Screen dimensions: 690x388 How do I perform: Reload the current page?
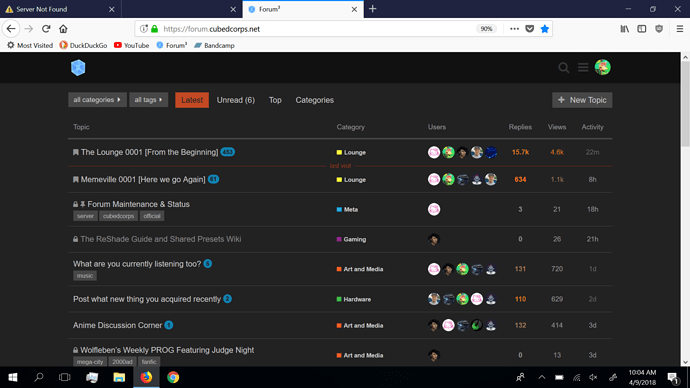click(x=46, y=29)
